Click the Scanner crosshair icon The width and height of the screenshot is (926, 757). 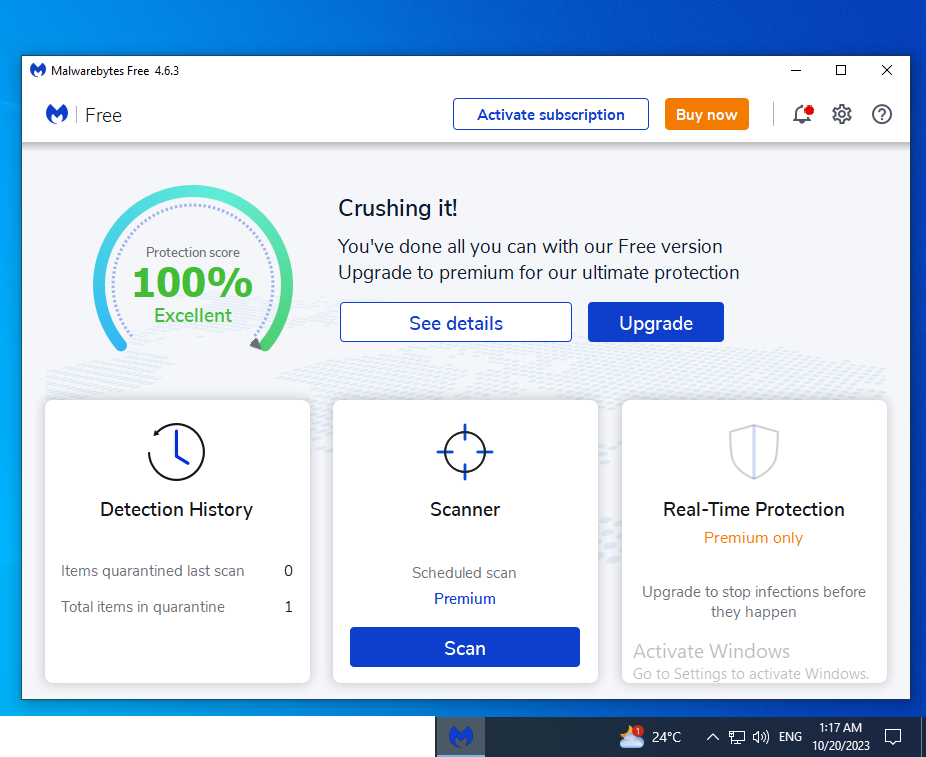465,452
